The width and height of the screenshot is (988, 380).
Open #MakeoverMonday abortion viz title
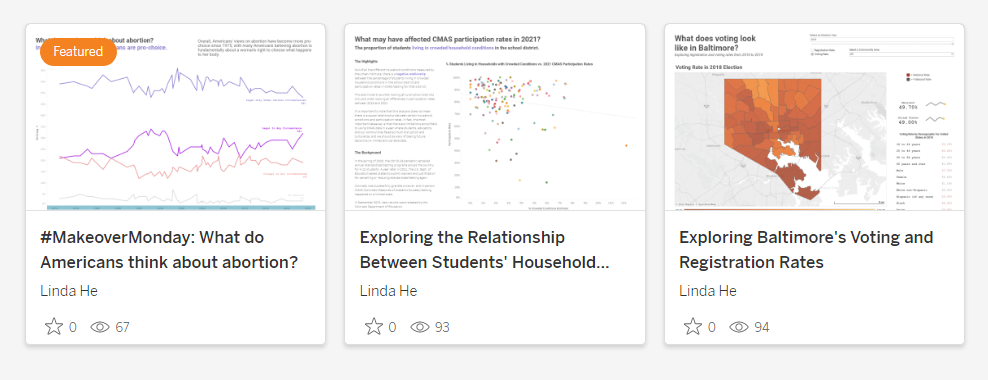(169, 250)
